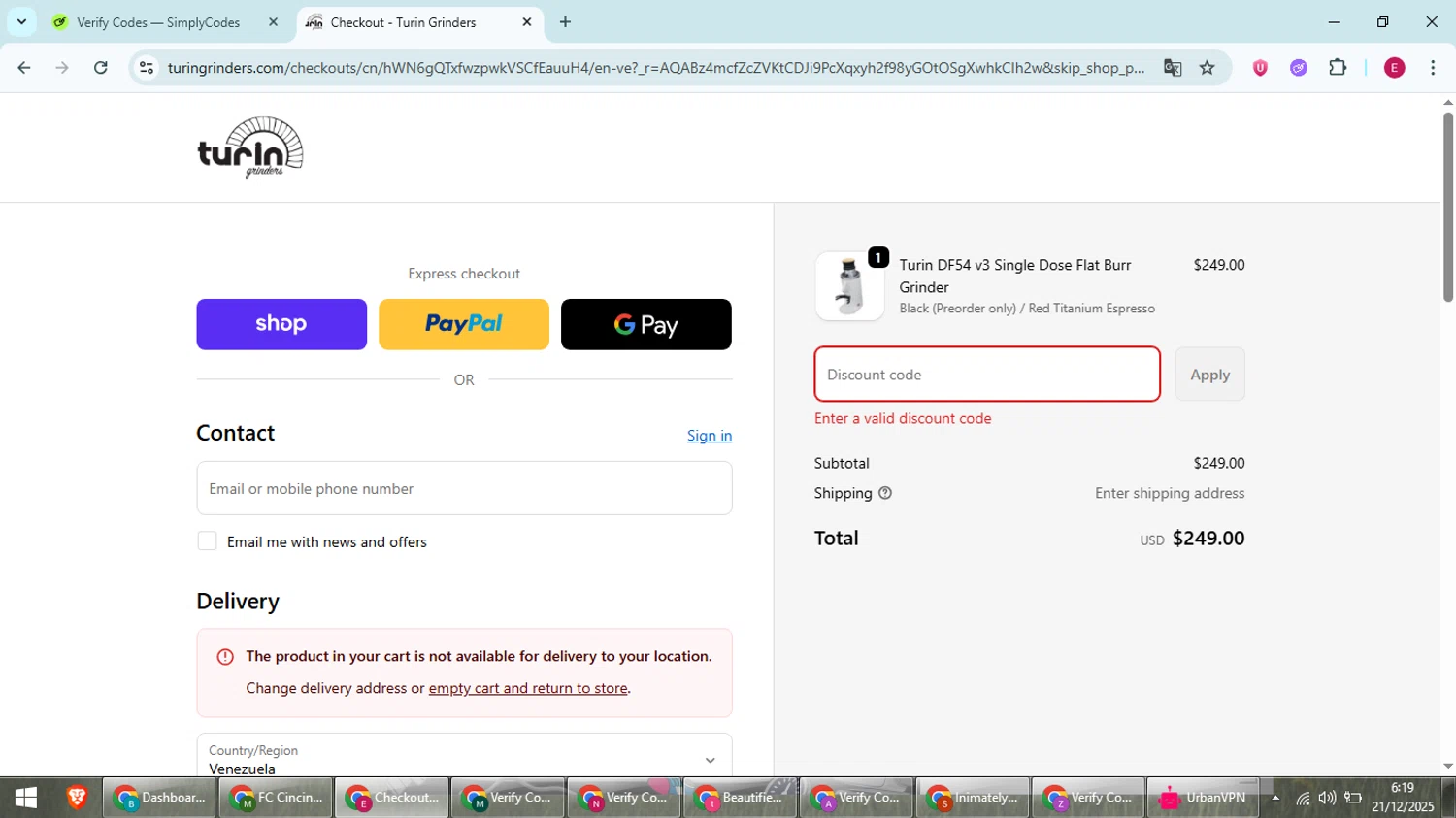The height and width of the screenshot is (818, 1456).
Task: Switch to the Inimately Chrome taskbar window
Action: [973, 798]
